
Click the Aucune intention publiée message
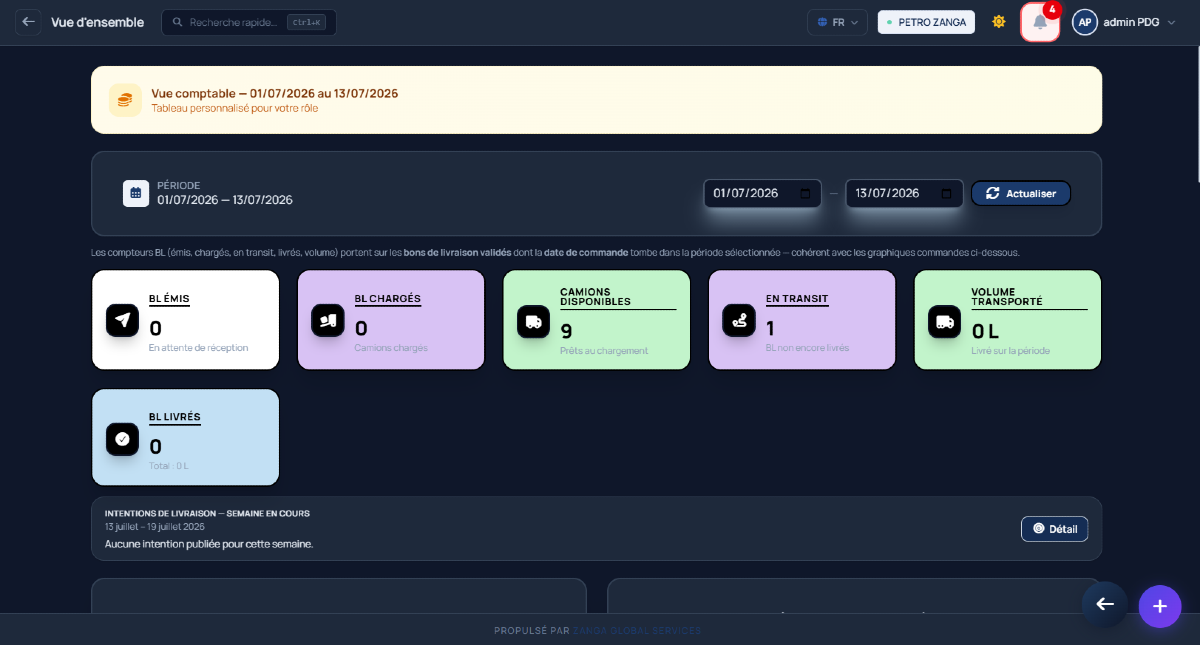point(209,544)
